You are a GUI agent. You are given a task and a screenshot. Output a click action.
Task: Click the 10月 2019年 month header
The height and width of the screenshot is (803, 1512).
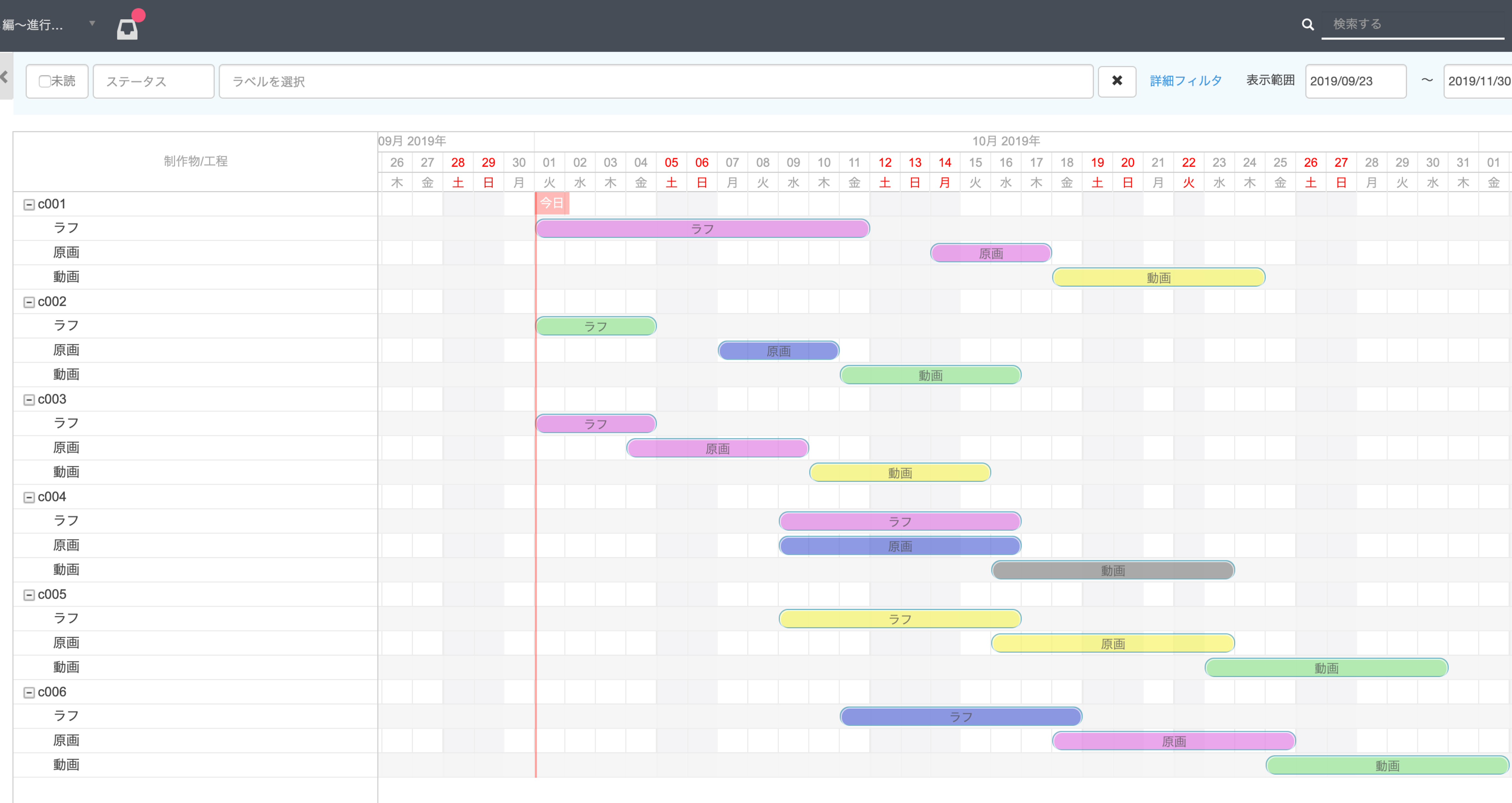coord(1006,141)
